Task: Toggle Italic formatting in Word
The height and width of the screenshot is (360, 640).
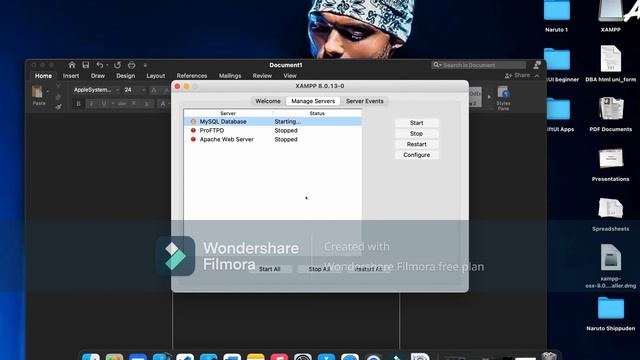Action: coord(91,104)
